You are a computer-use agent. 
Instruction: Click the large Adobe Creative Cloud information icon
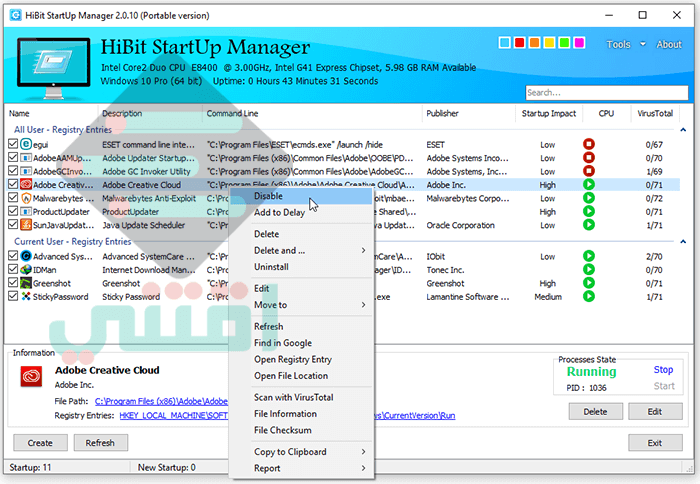31,376
